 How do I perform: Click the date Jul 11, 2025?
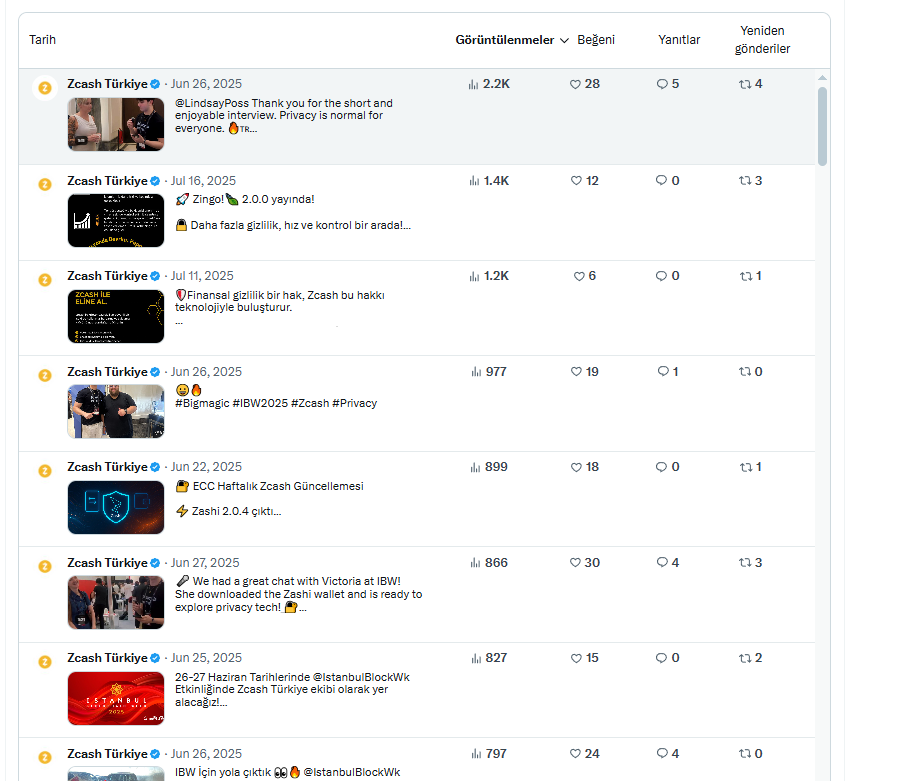click(x=202, y=276)
